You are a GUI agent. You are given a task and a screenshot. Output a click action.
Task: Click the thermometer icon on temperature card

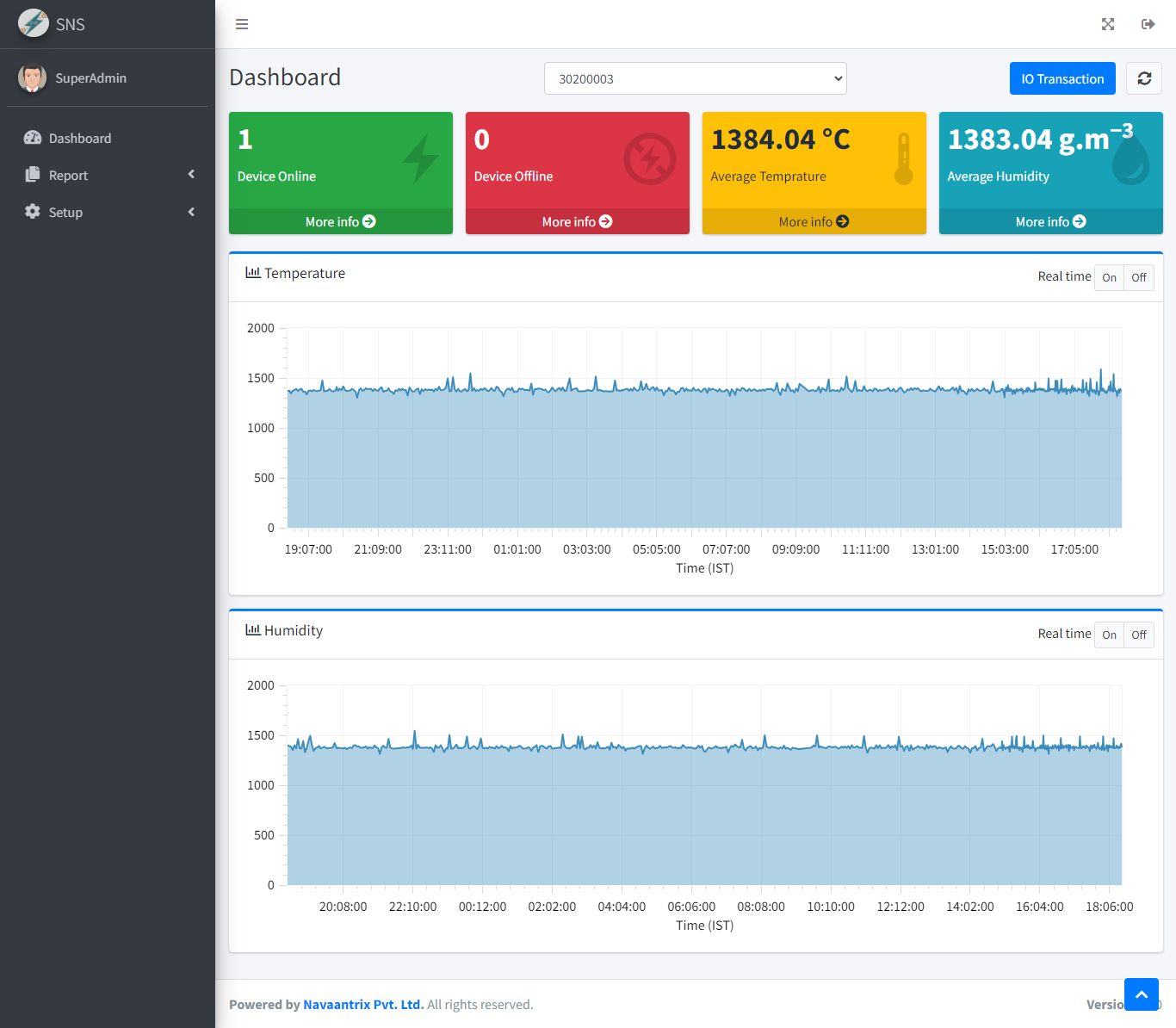903,158
